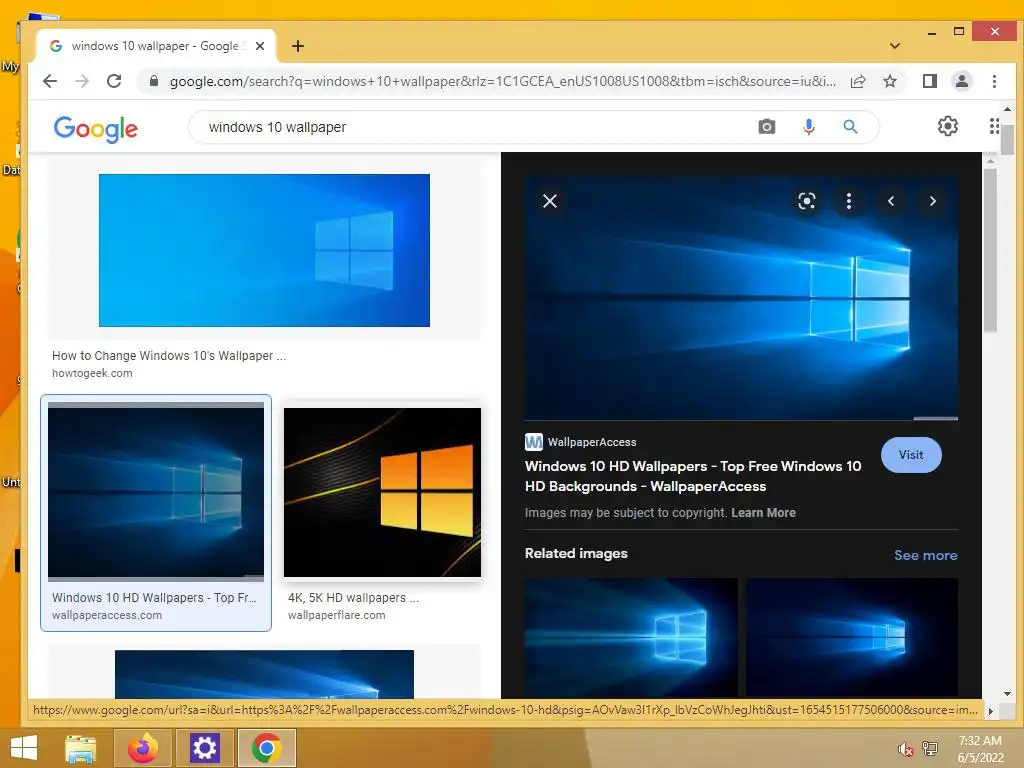Image resolution: width=1024 pixels, height=768 pixels.
Task: Show the previous image in the preview
Action: tap(891, 201)
